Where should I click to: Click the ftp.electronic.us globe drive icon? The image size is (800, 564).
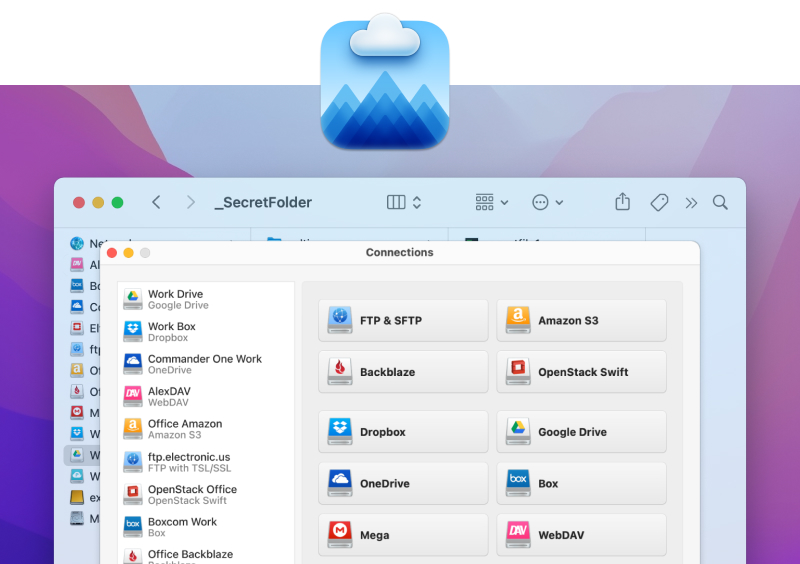133,462
